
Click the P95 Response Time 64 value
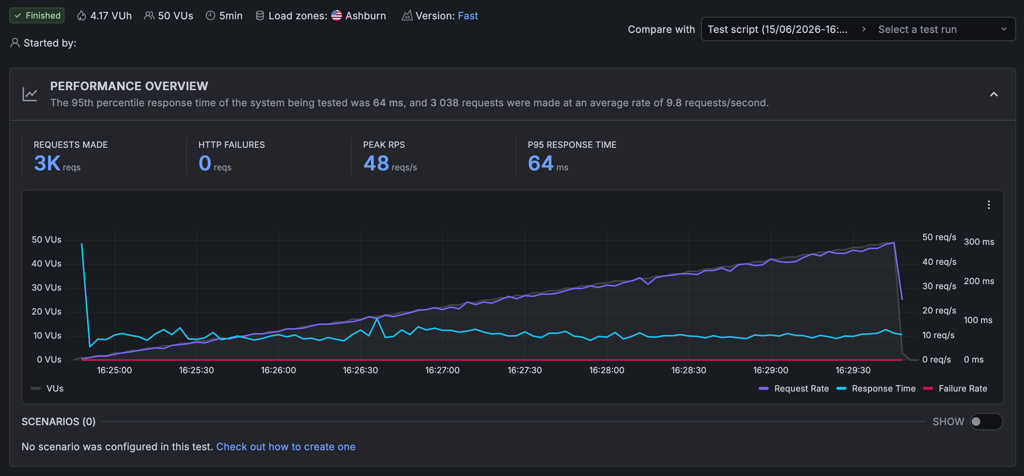(541, 163)
